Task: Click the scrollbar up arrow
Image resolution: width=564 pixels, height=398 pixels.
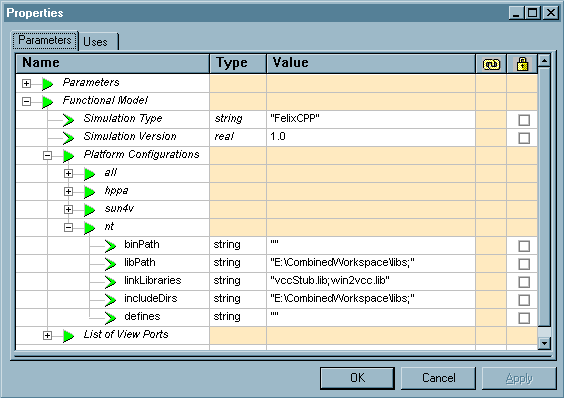Action: pos(544,61)
